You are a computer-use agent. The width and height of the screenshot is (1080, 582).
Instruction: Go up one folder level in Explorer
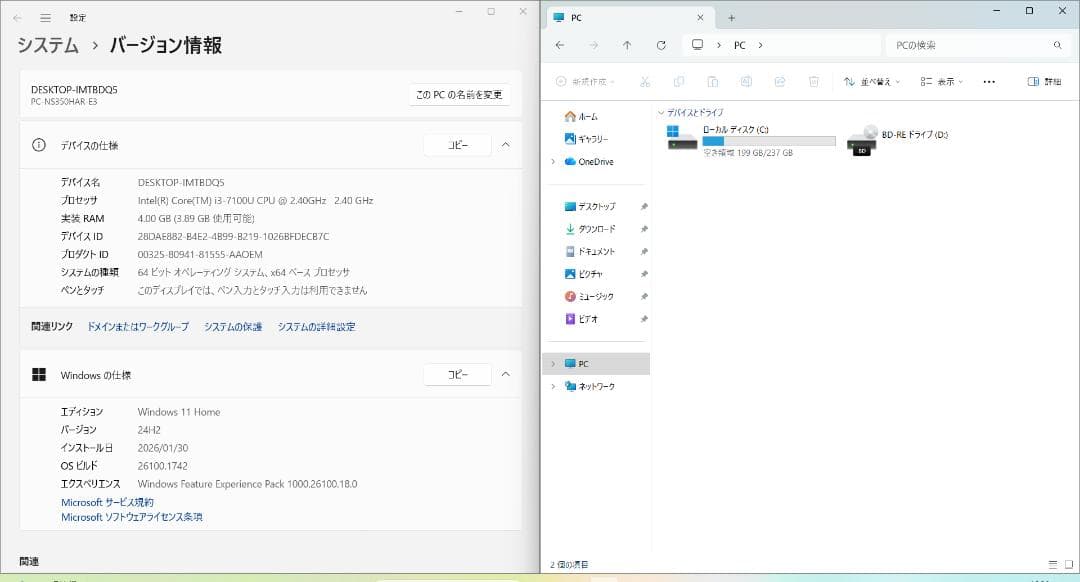click(x=627, y=45)
